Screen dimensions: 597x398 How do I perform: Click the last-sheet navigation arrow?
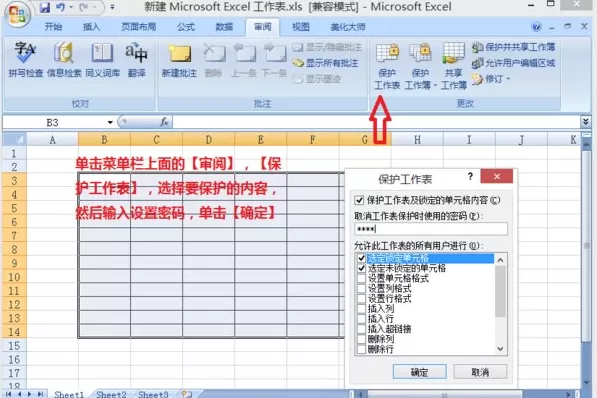click(x=40, y=394)
